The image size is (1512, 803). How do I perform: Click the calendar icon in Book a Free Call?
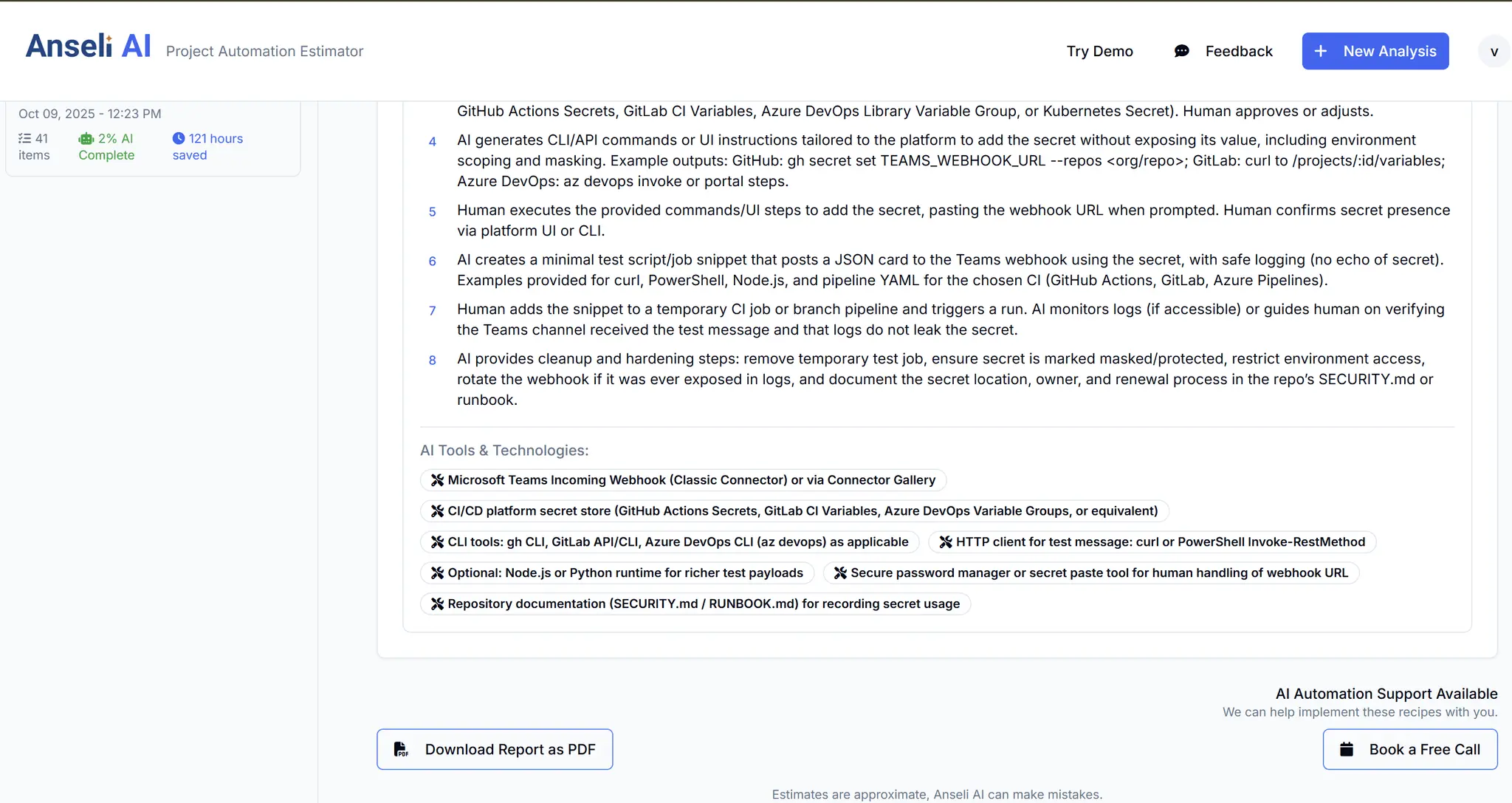coord(1347,749)
